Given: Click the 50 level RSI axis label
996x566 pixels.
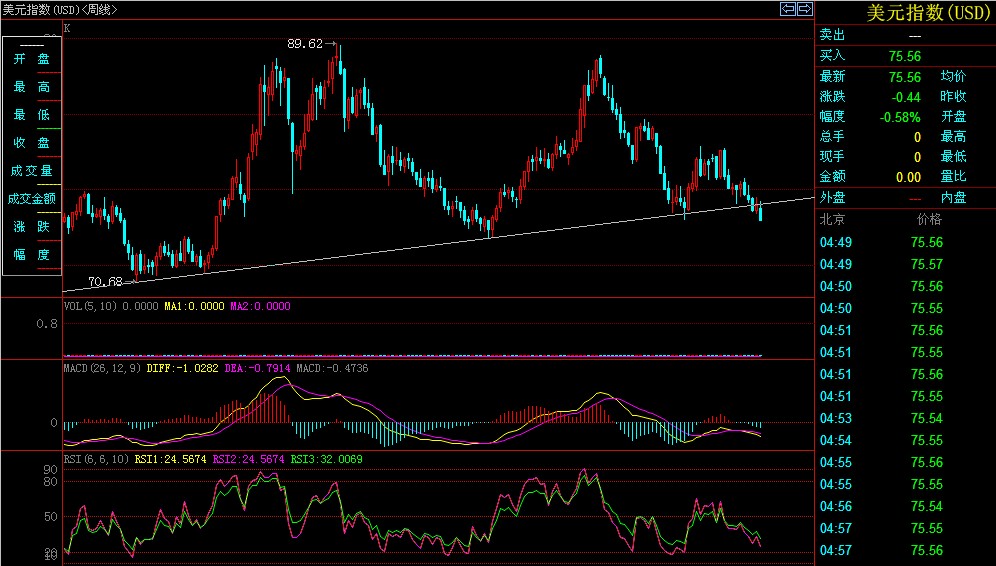Looking at the screenshot, I should [51, 516].
